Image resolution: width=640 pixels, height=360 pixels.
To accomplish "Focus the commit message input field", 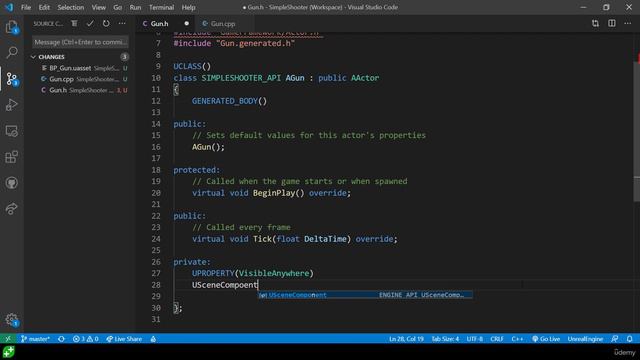I will [80, 42].
